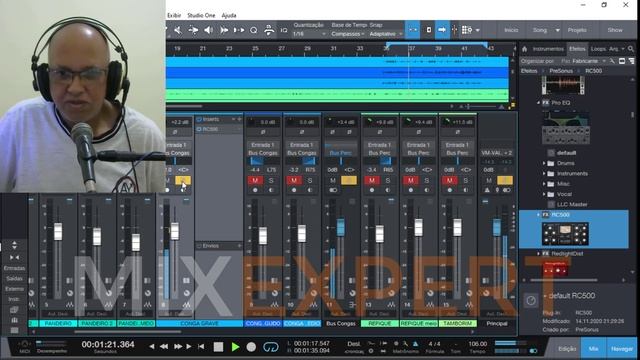Expand the RedlightDist effect entry
The width and height of the screenshot is (640, 360).
pos(538,253)
